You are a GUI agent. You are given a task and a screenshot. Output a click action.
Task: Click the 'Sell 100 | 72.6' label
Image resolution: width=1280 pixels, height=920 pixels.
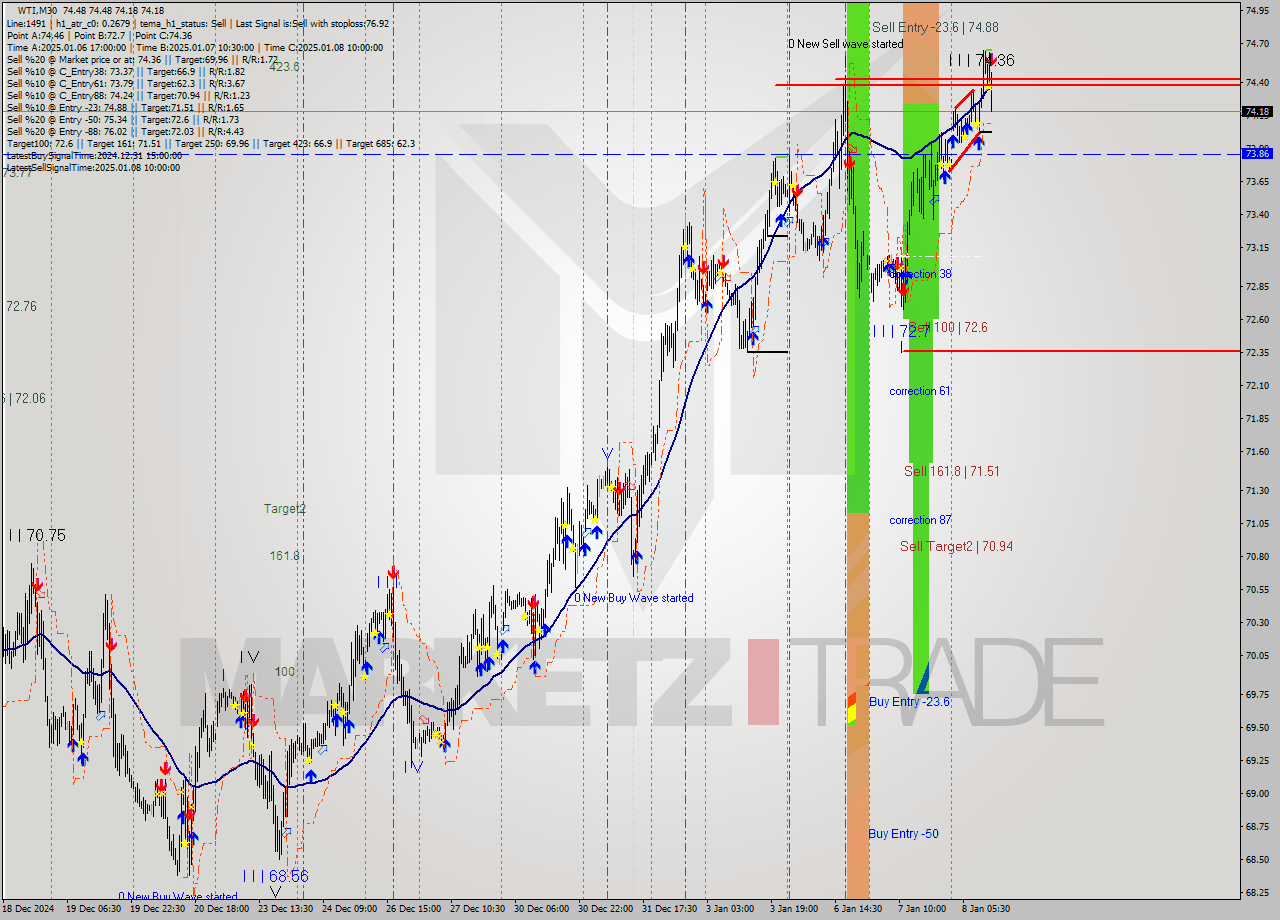click(x=948, y=327)
